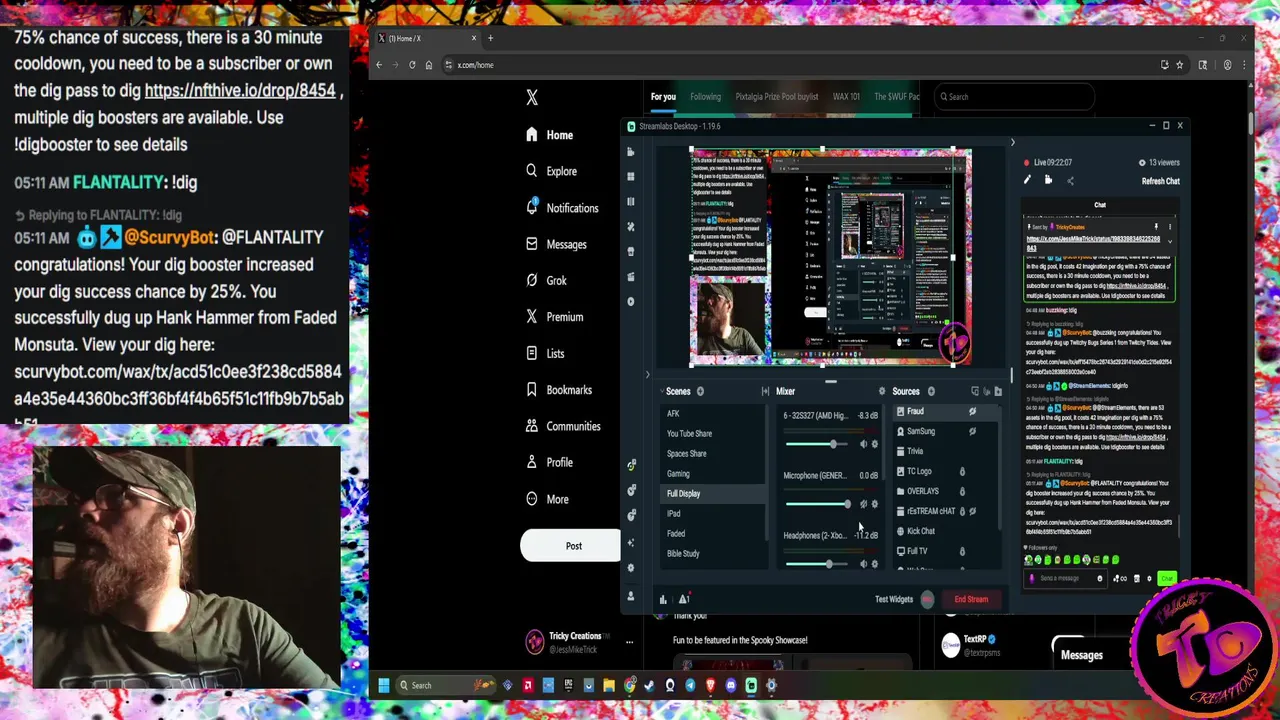Viewport: 1280px width, 720px height.
Task: Open Profile in X sidebar
Action: pyautogui.click(x=549, y=462)
